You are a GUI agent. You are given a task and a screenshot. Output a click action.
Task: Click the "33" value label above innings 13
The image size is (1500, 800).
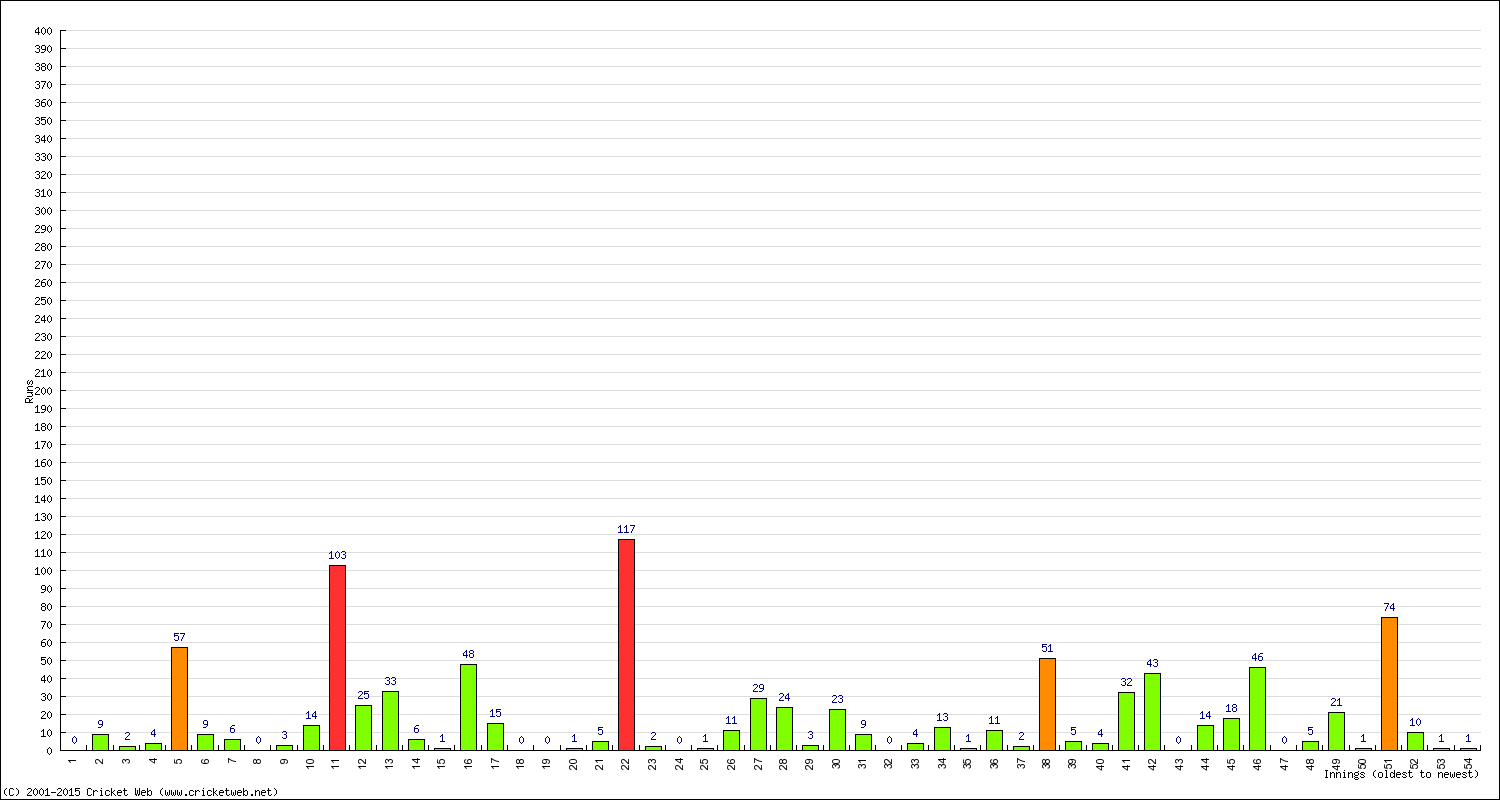click(390, 681)
